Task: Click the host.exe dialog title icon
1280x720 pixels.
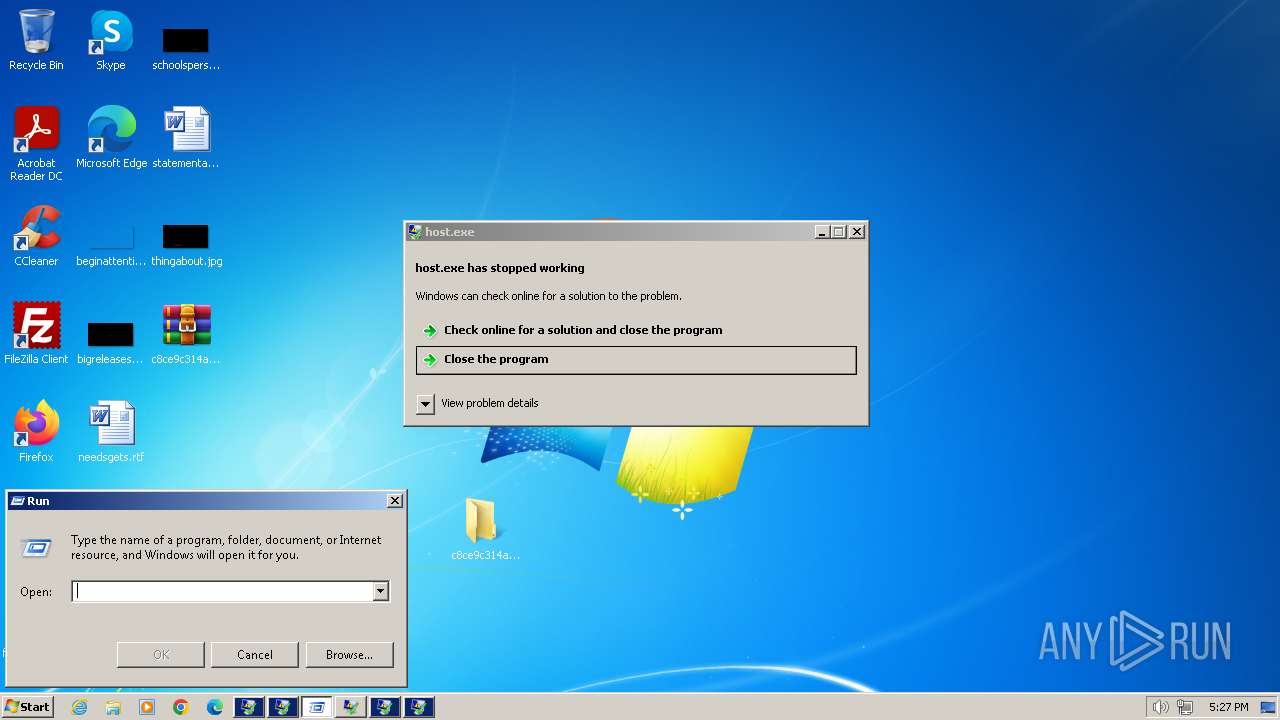Action: [x=415, y=232]
